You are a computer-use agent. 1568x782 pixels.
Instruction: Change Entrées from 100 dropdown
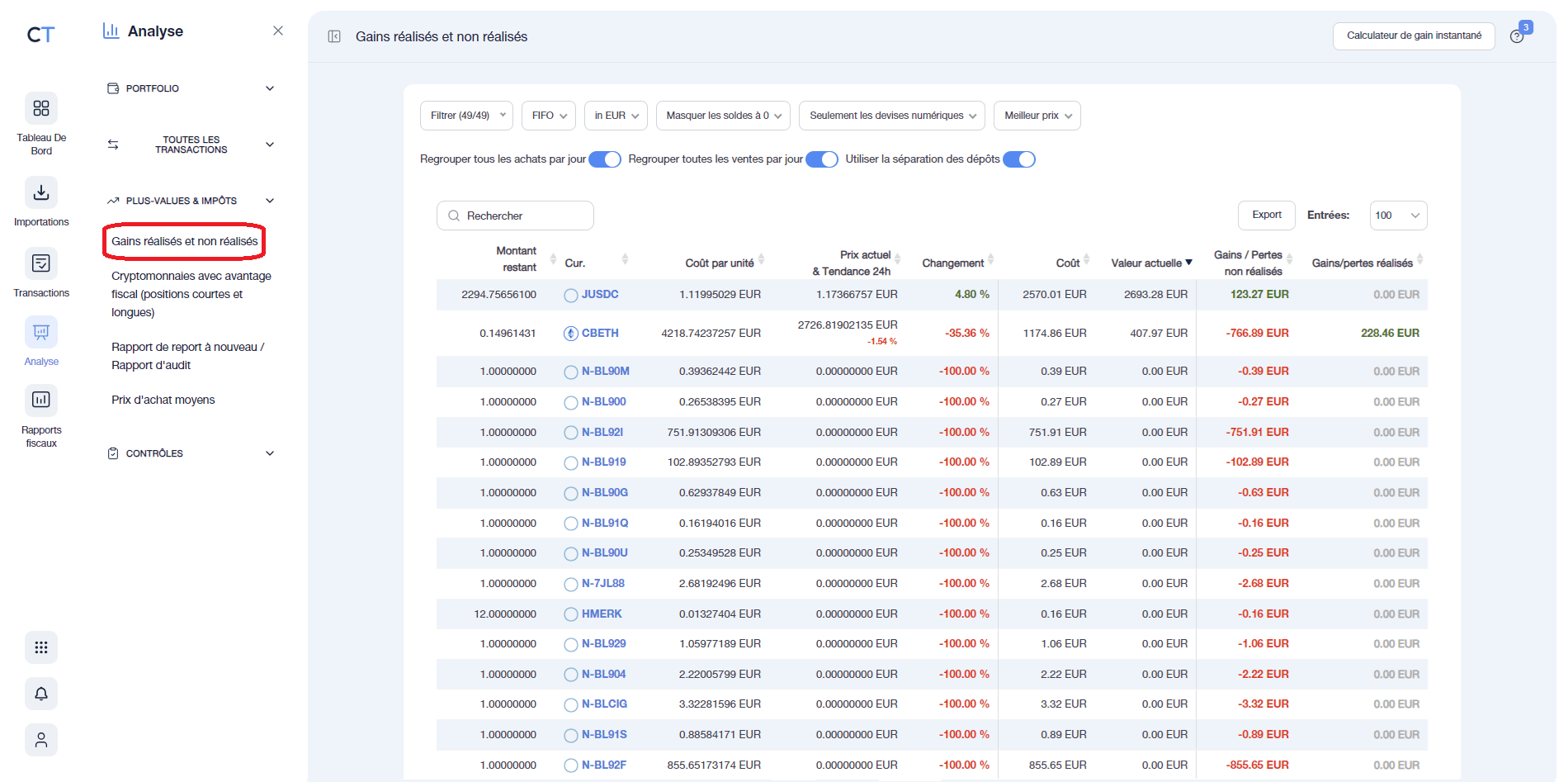point(1398,216)
